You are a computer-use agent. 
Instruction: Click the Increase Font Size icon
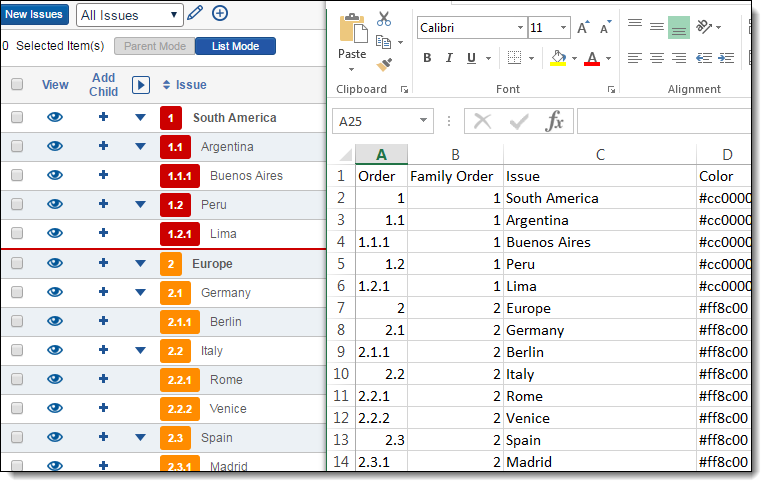584,28
